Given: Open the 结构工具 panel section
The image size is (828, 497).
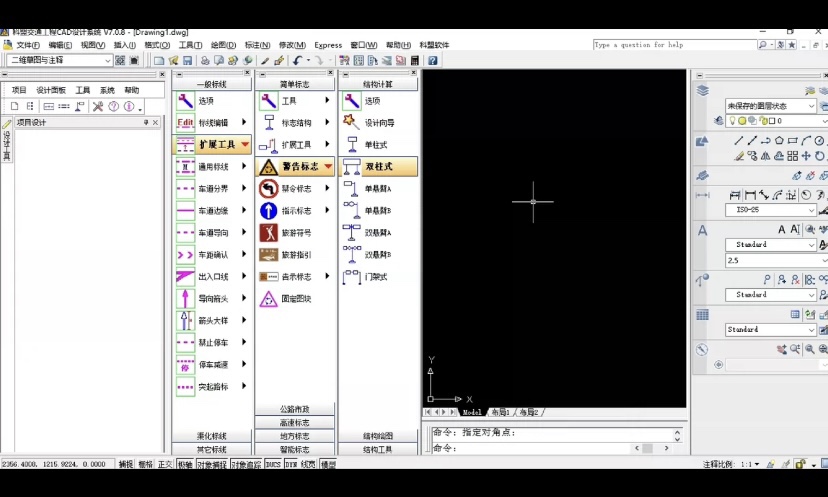Looking at the screenshot, I should tap(377, 450).
